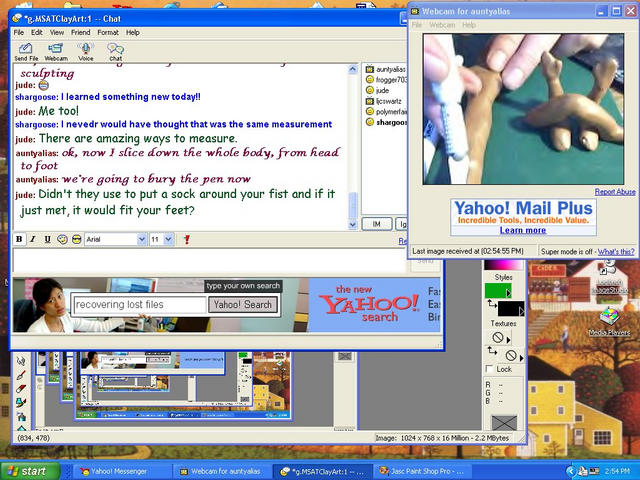Click the black background style swatch
The image size is (640, 480).
tap(509, 309)
